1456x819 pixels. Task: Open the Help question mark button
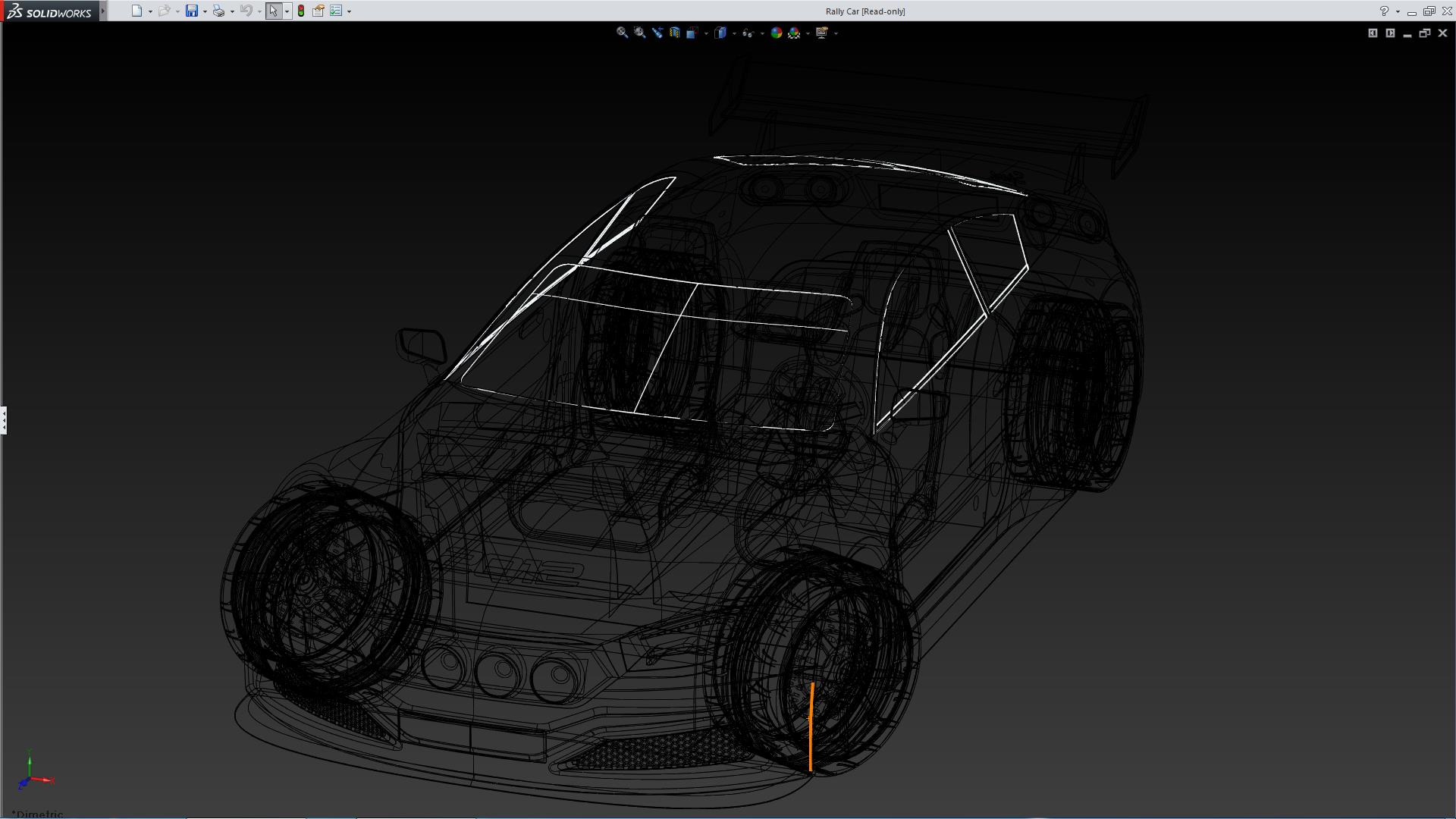(x=1384, y=11)
